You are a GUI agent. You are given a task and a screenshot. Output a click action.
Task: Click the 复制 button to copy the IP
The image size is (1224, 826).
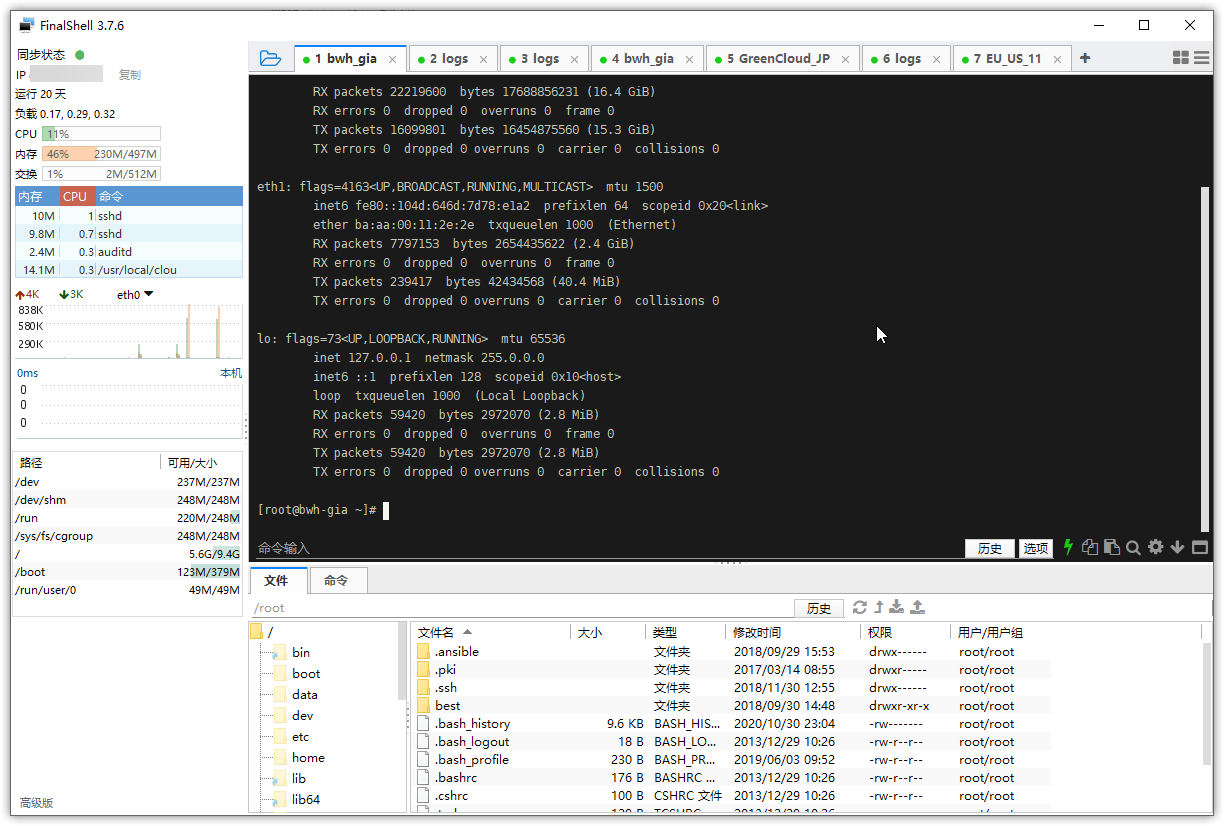tap(129, 74)
